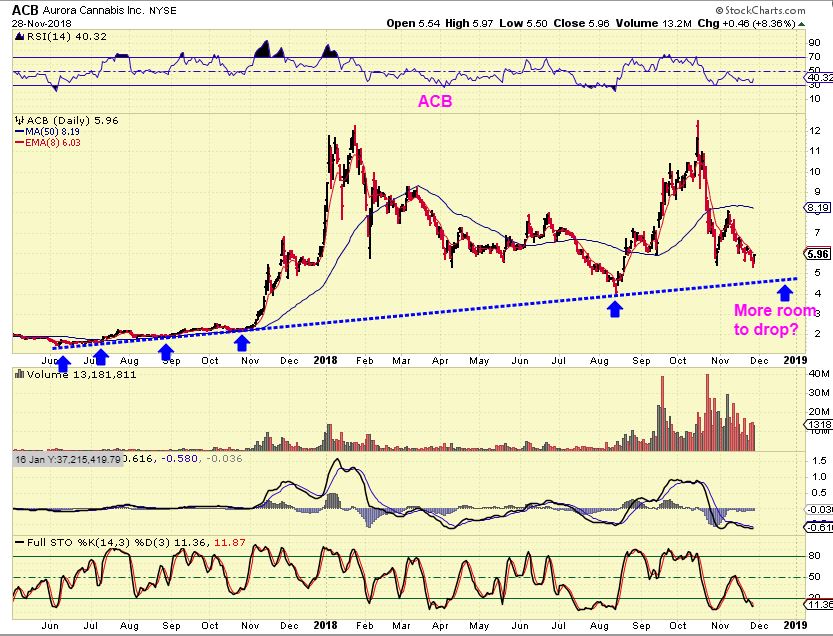Screen dimensions: 833x636
Task: Click the 'Volume 13.2M' header value
Action: [x=653, y=23]
